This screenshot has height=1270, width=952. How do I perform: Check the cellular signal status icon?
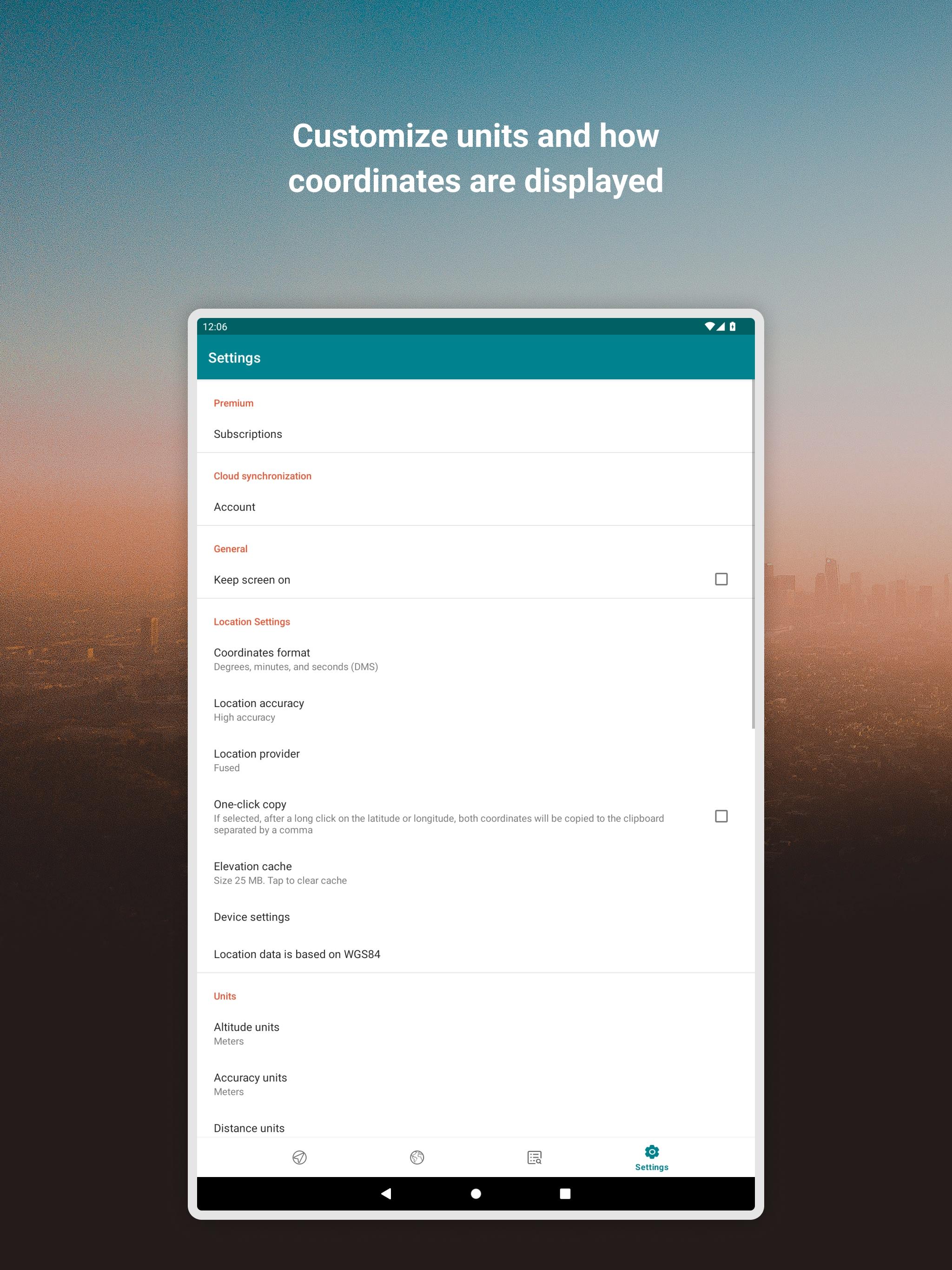721,326
